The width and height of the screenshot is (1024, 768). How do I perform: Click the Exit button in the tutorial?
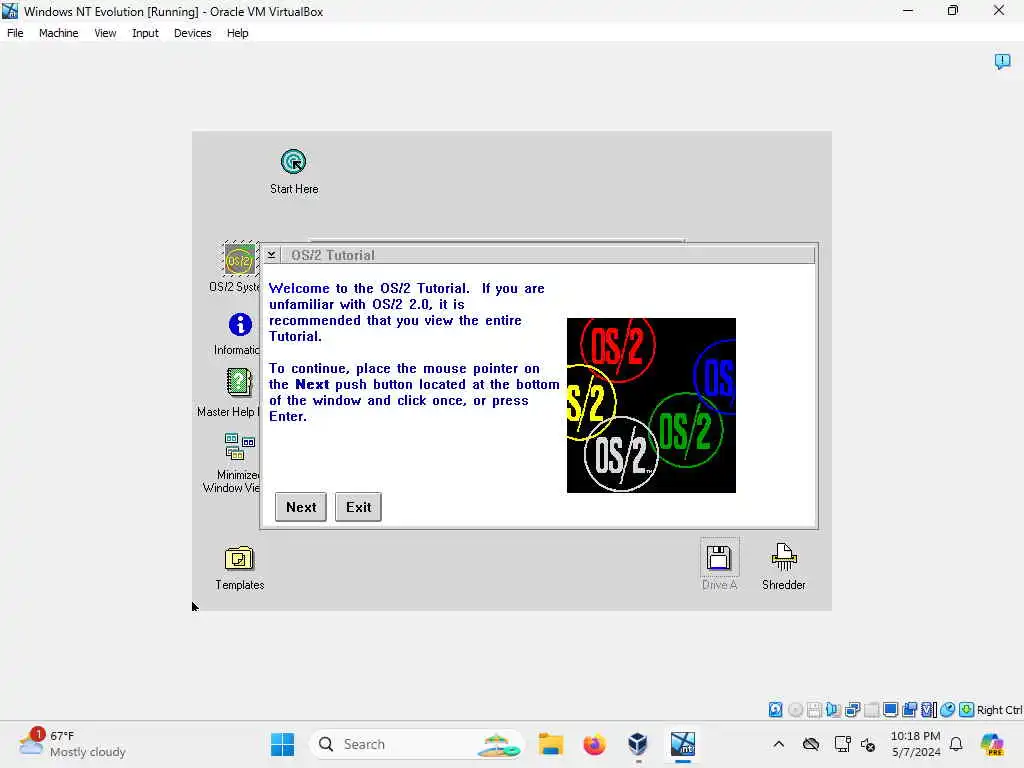pos(358,507)
